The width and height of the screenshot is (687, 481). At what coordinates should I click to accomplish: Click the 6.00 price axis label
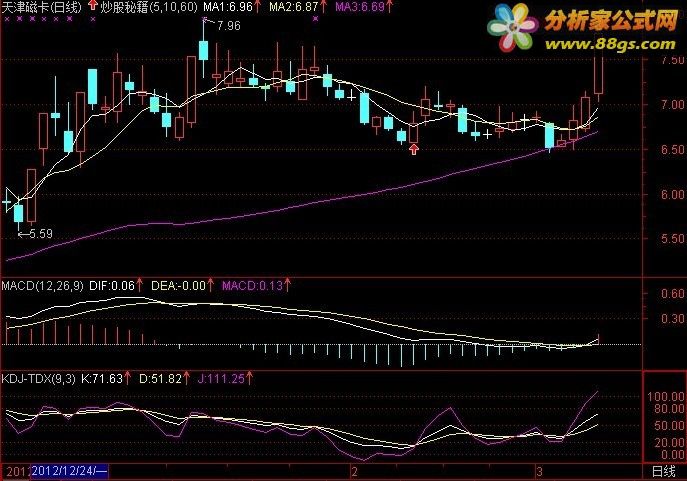click(673, 195)
